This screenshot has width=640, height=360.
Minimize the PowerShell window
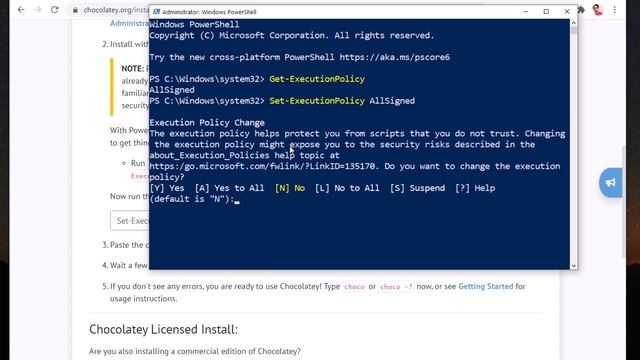tap(526, 11)
